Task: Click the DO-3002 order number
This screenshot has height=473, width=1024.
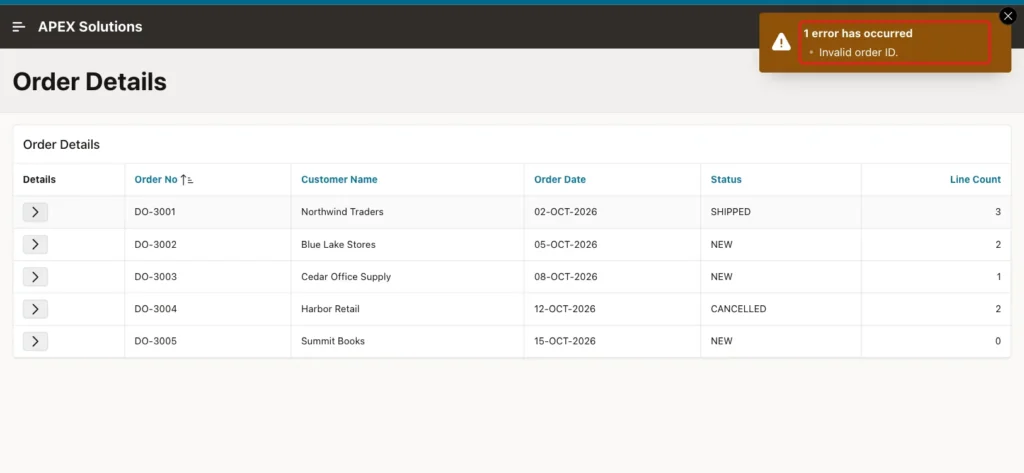Action: tap(155, 244)
